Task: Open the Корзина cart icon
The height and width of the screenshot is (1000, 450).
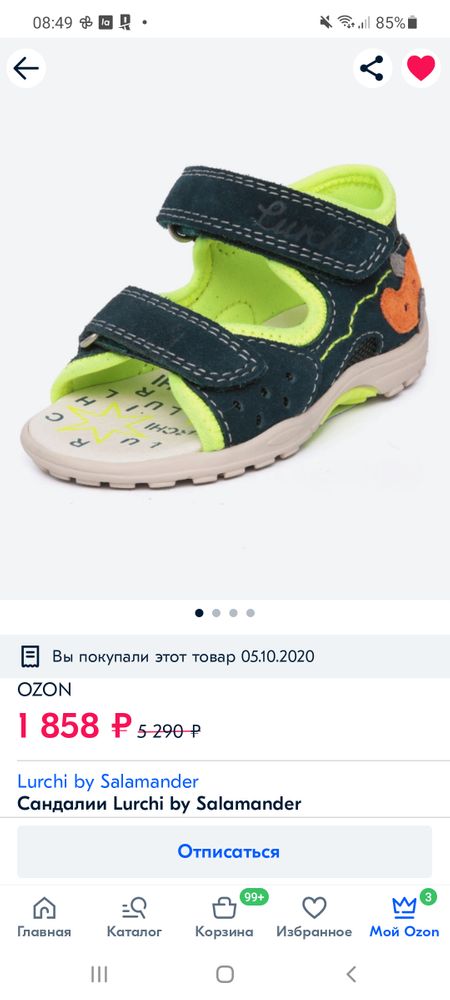Action: pyautogui.click(x=224, y=917)
